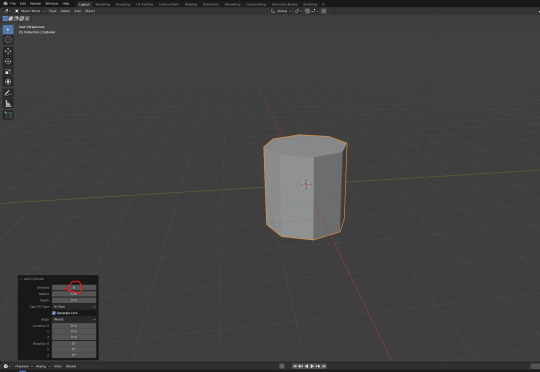Switch to the Modeling workspace tab
The width and height of the screenshot is (540, 372).
(102, 4)
